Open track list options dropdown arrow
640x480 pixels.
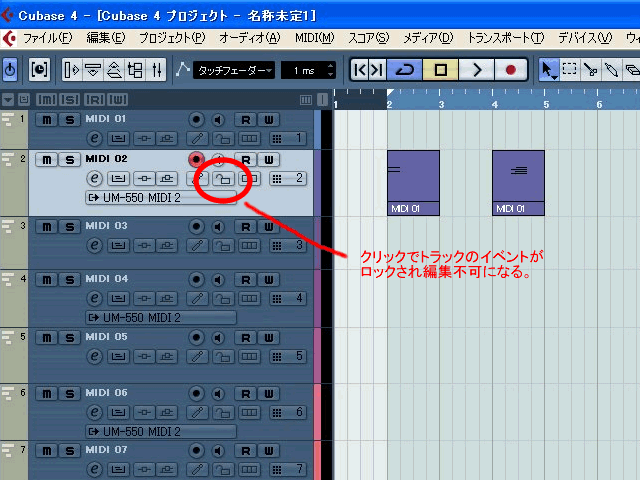coord(7,99)
